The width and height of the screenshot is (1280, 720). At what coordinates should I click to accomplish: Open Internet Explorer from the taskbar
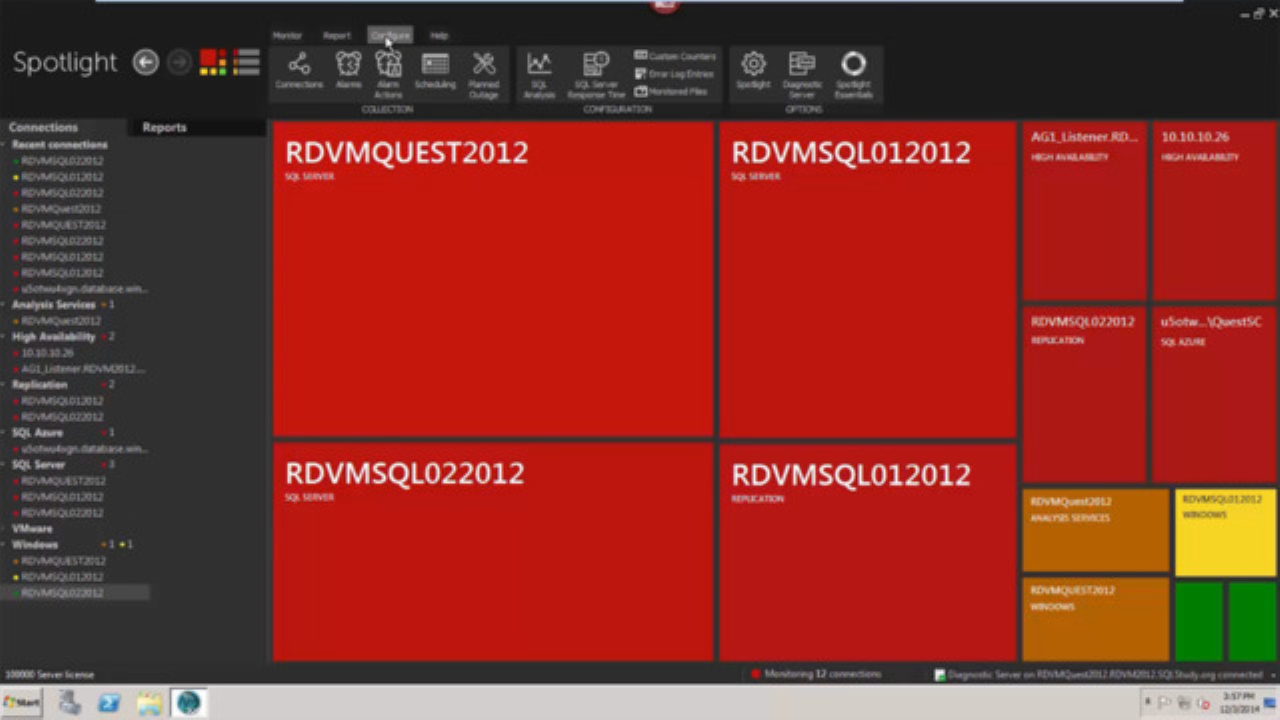click(x=188, y=703)
